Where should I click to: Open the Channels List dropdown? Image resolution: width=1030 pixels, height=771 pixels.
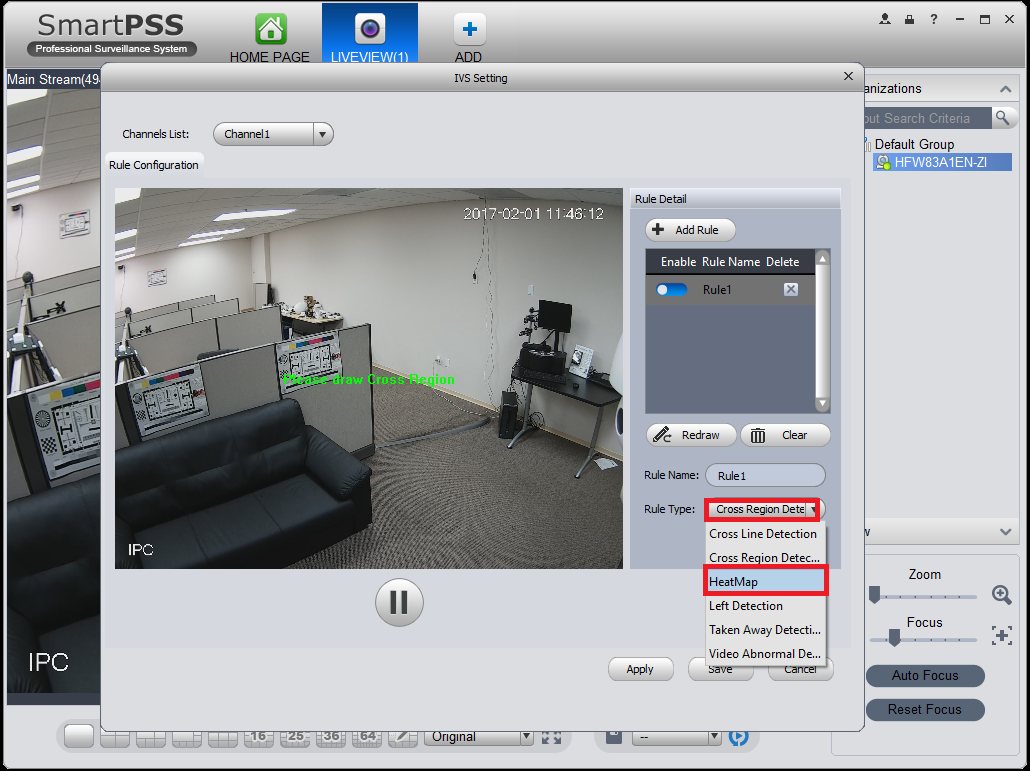coord(273,134)
